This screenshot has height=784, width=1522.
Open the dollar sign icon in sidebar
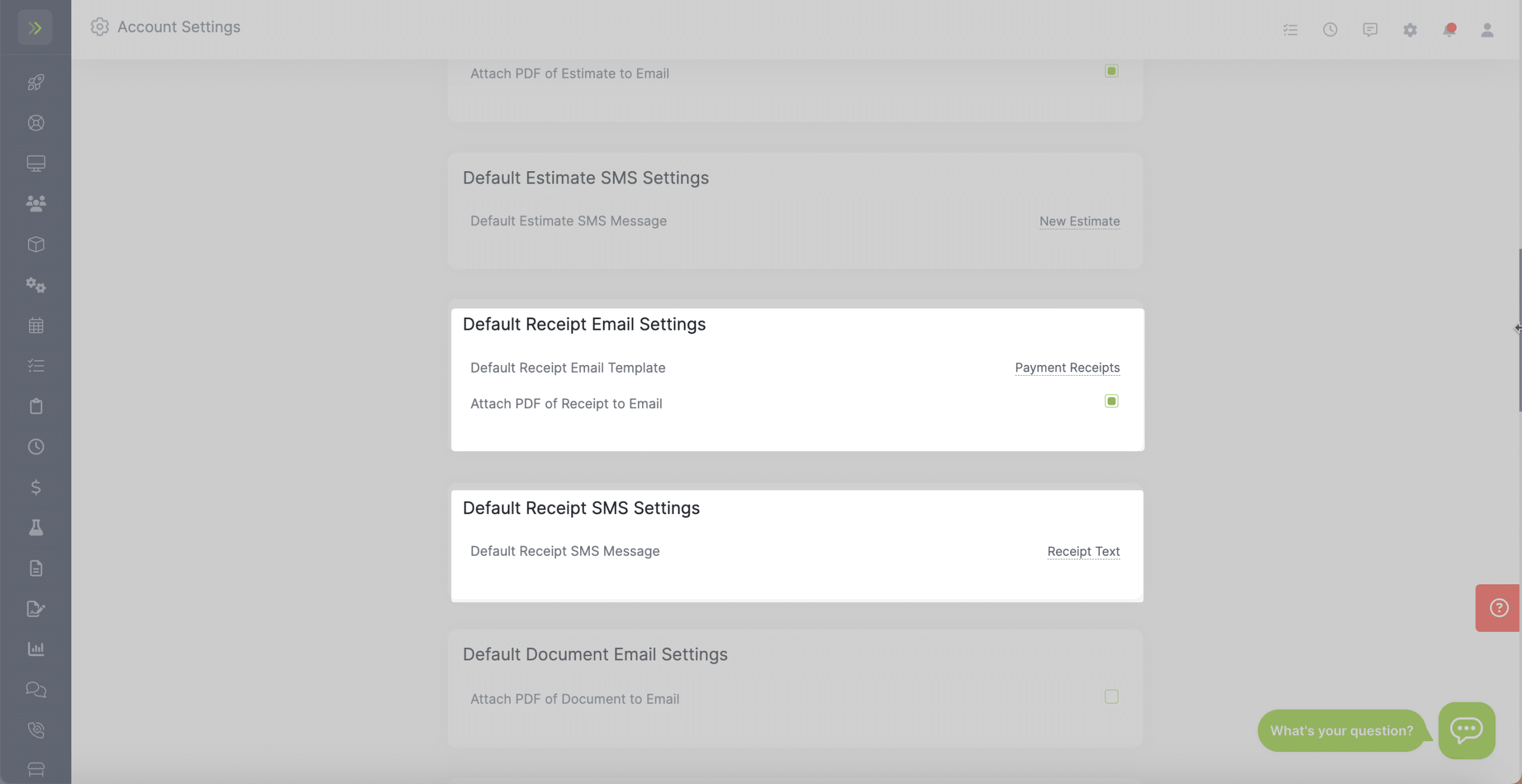(x=36, y=487)
